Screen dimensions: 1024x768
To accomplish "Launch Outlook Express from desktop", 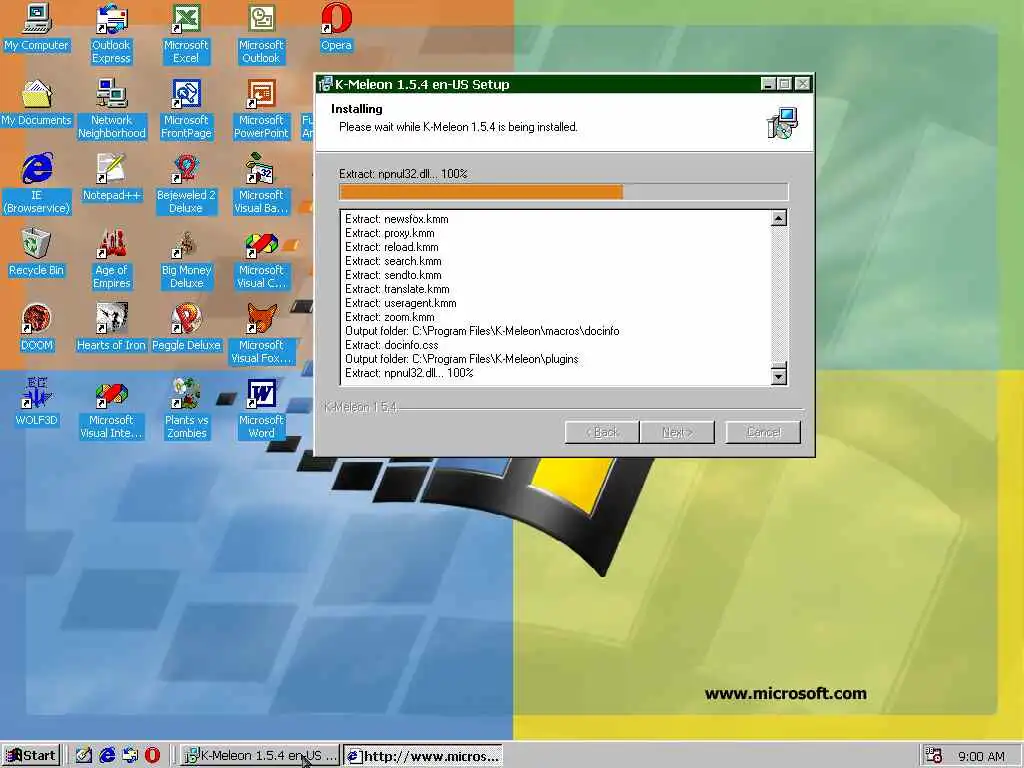I will [111, 34].
